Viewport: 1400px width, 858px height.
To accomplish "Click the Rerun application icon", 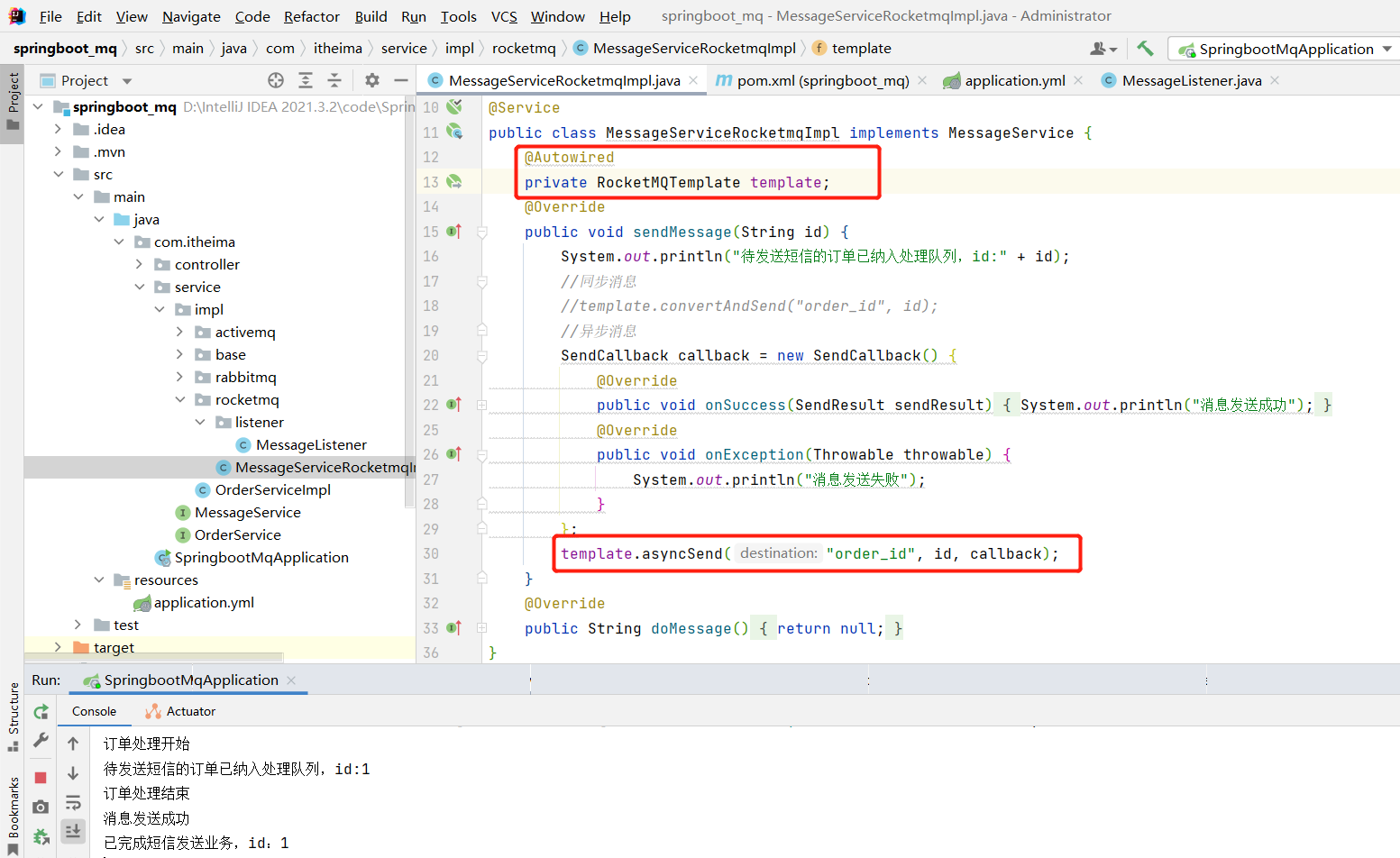I will click(41, 712).
